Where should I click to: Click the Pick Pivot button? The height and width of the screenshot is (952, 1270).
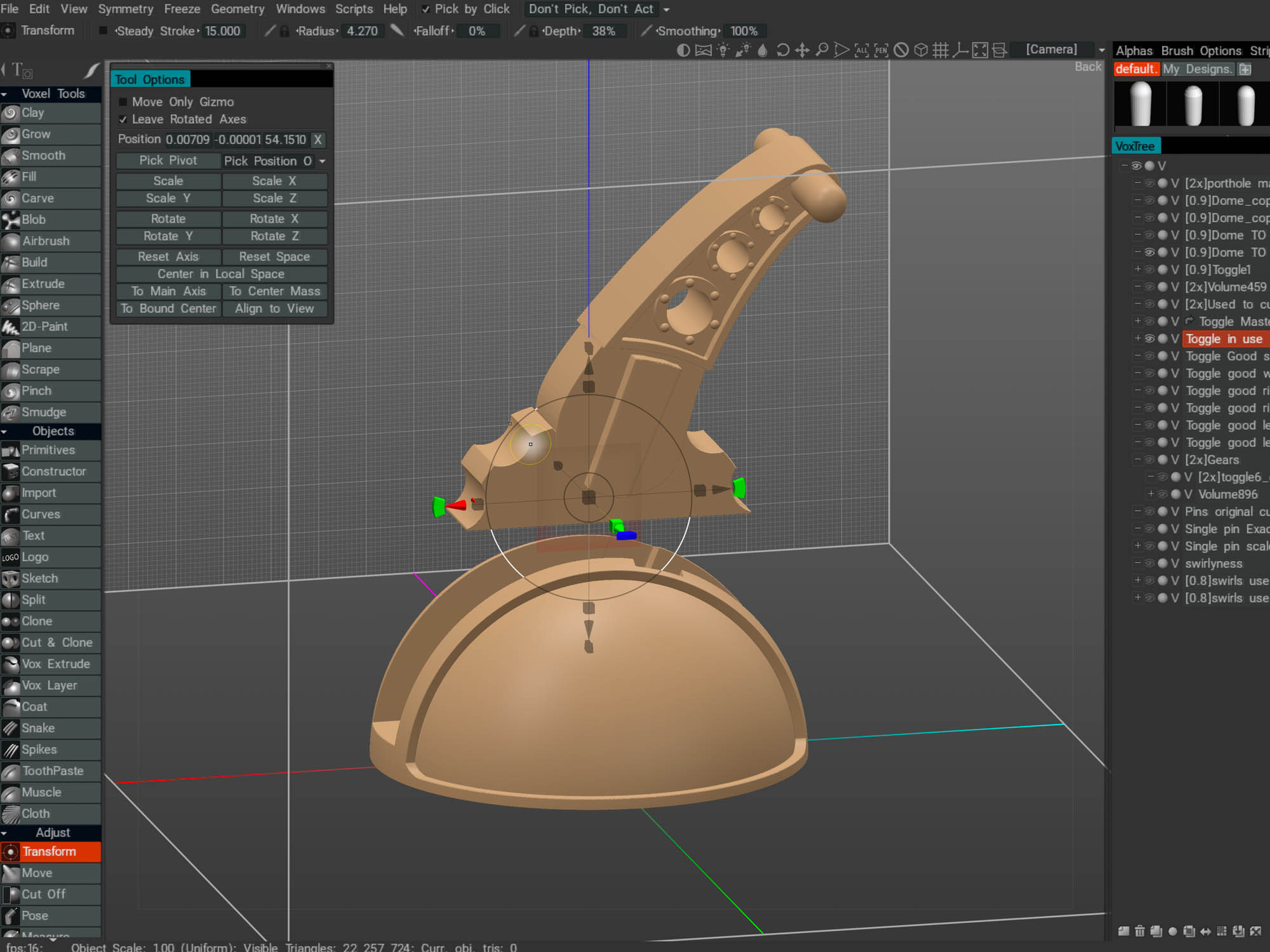(168, 161)
